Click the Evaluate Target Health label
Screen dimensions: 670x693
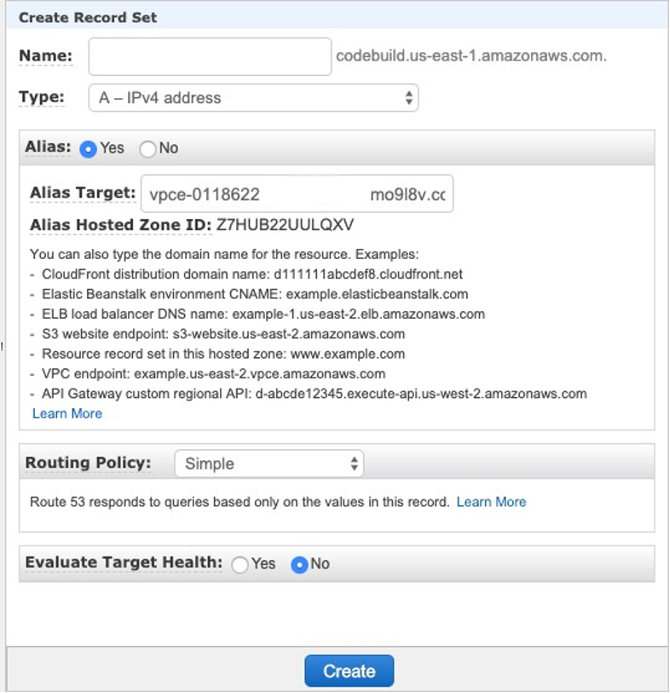click(124, 563)
